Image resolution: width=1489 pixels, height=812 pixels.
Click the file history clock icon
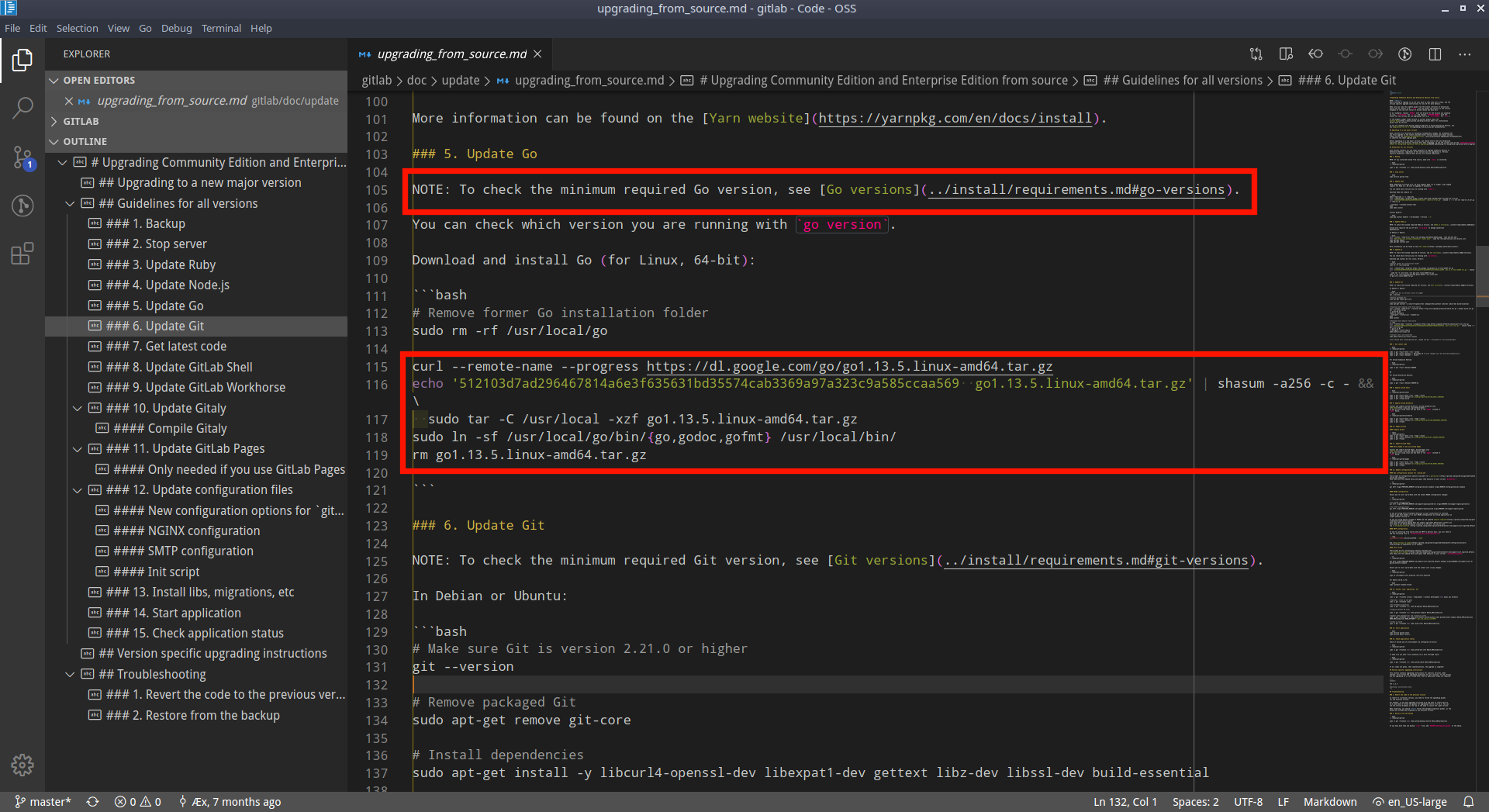[1404, 54]
